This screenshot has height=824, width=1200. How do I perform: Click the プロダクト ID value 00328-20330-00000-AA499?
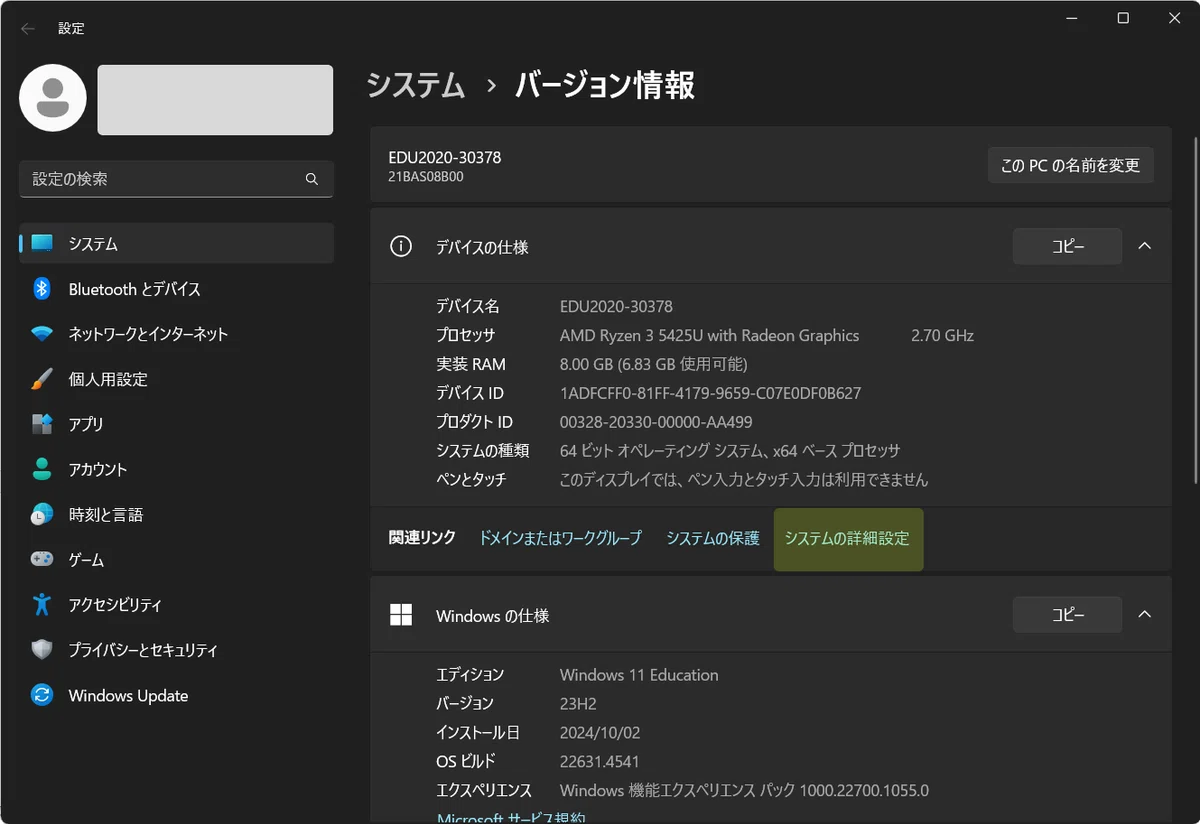coord(656,422)
